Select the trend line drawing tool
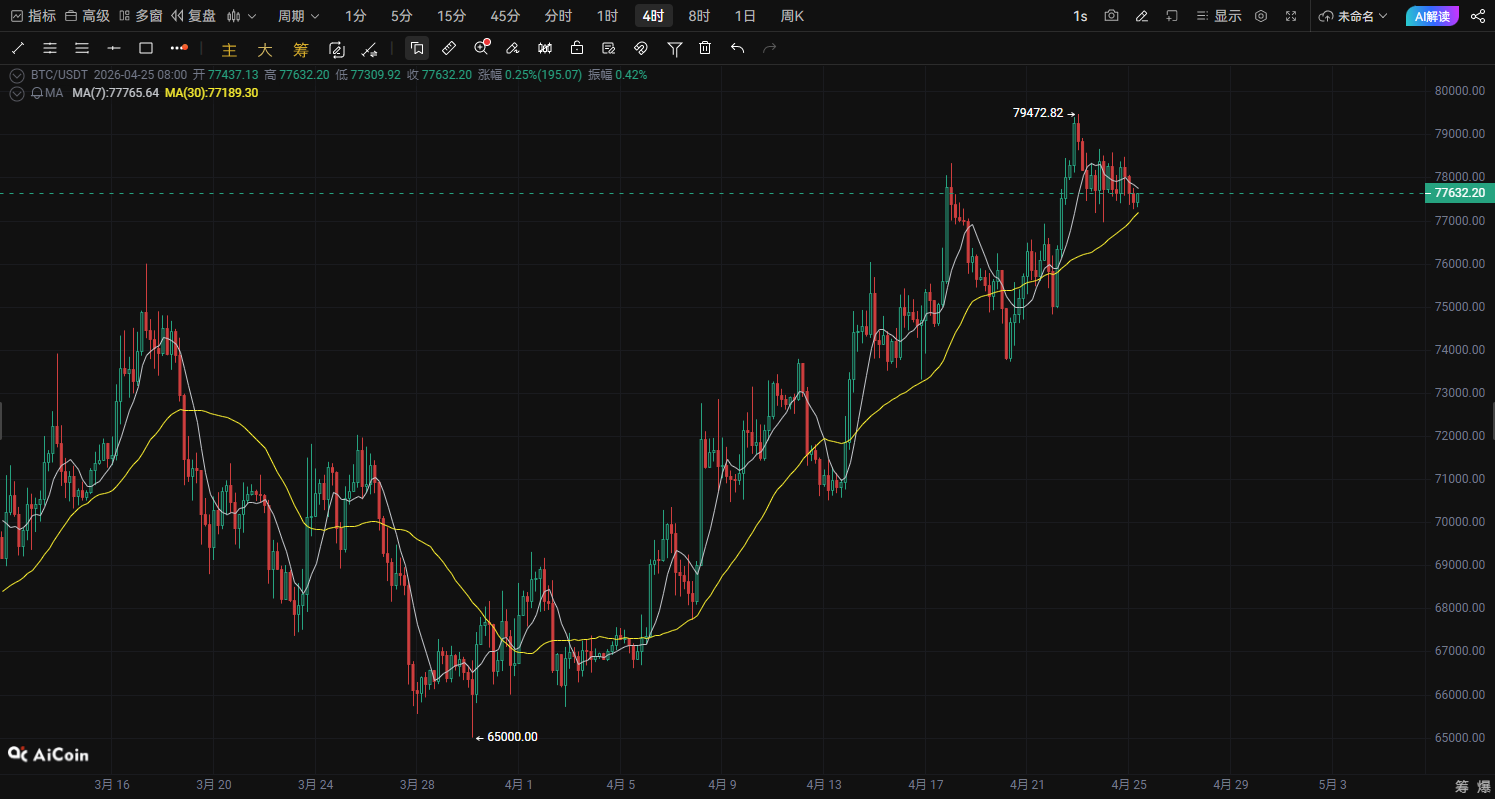The width and height of the screenshot is (1495, 799). pos(17,48)
